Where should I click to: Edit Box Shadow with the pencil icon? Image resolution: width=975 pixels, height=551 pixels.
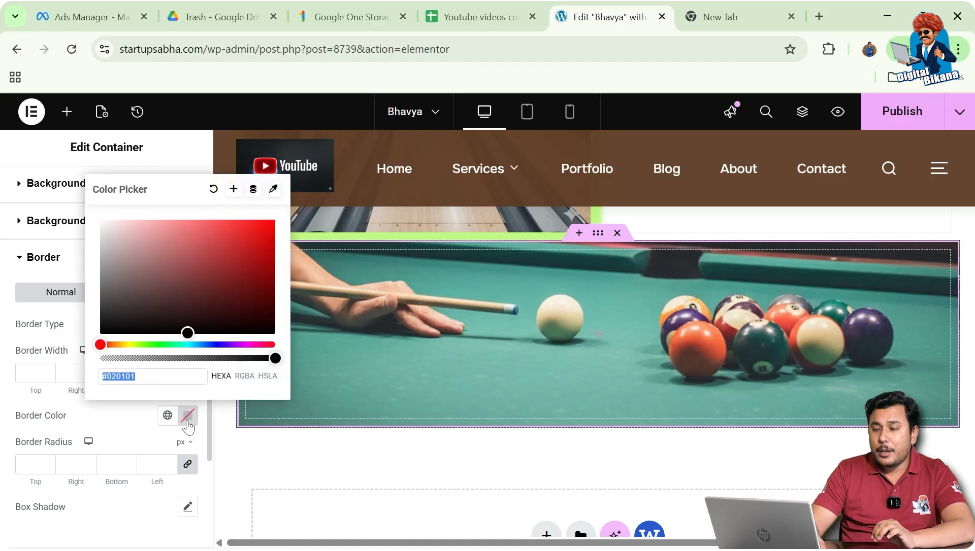(187, 507)
